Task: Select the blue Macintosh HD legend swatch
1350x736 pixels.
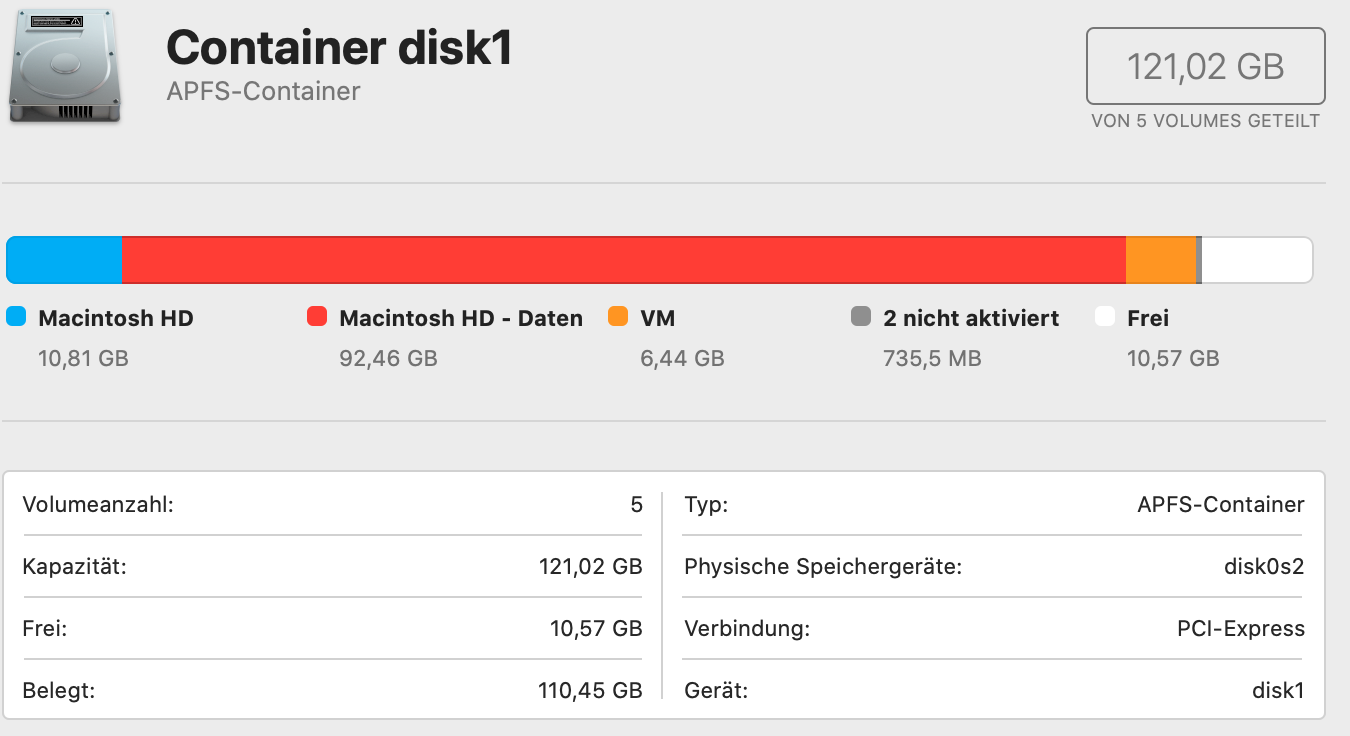Action: point(16,317)
